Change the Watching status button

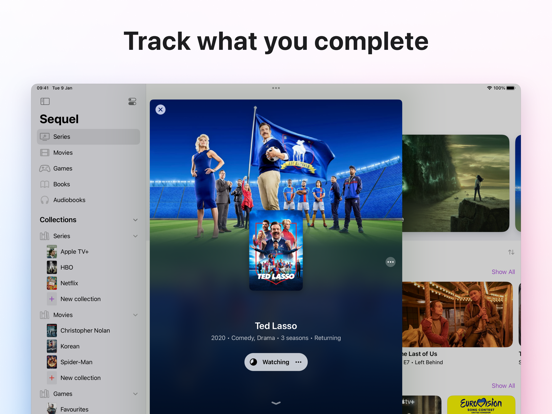coord(276,362)
